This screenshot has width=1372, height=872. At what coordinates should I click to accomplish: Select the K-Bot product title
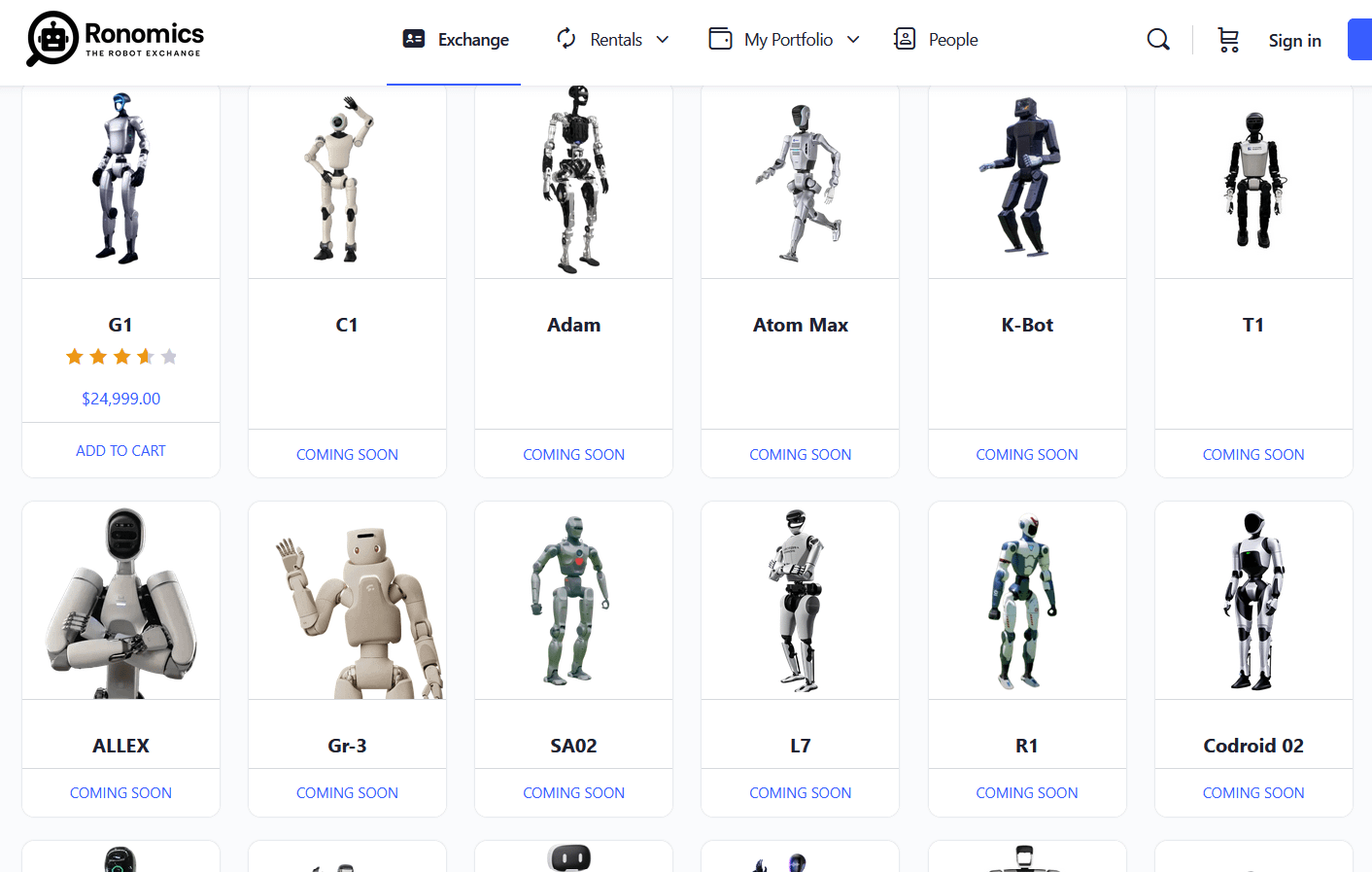(1027, 325)
